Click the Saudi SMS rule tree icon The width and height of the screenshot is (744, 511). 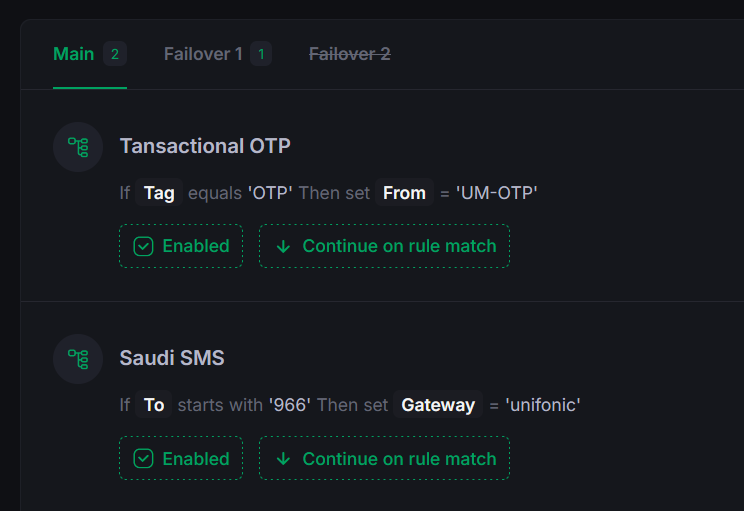(x=78, y=359)
